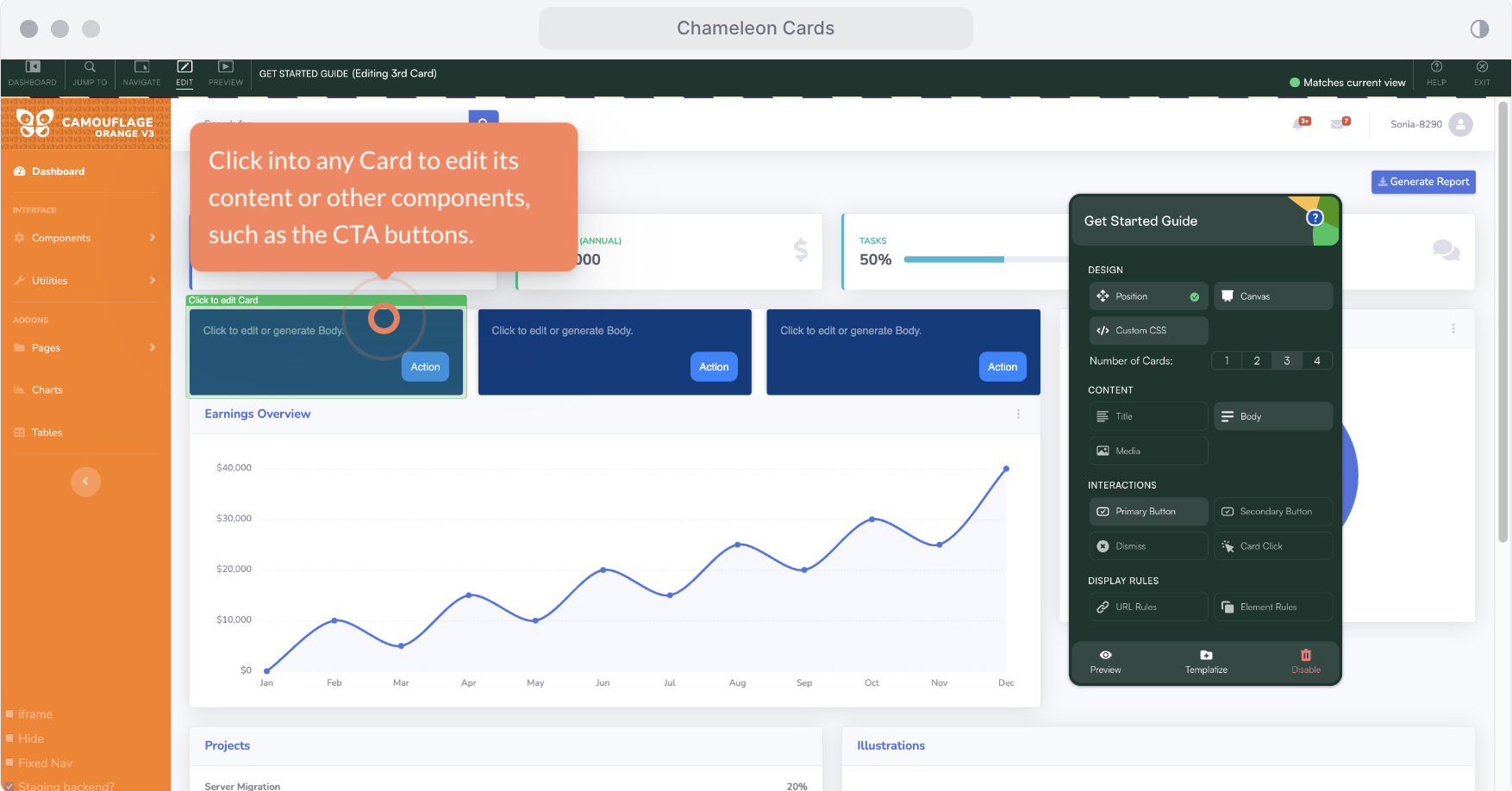Click the Oct data point on the earnings chart
This screenshot has width=1512, height=791.
pyautogui.click(x=872, y=520)
